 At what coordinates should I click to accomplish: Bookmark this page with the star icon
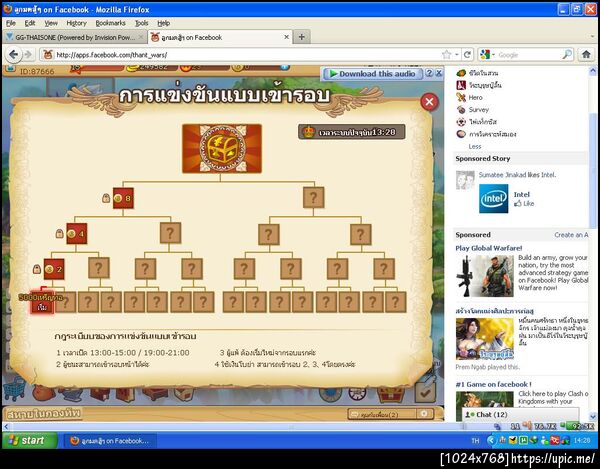click(446, 55)
